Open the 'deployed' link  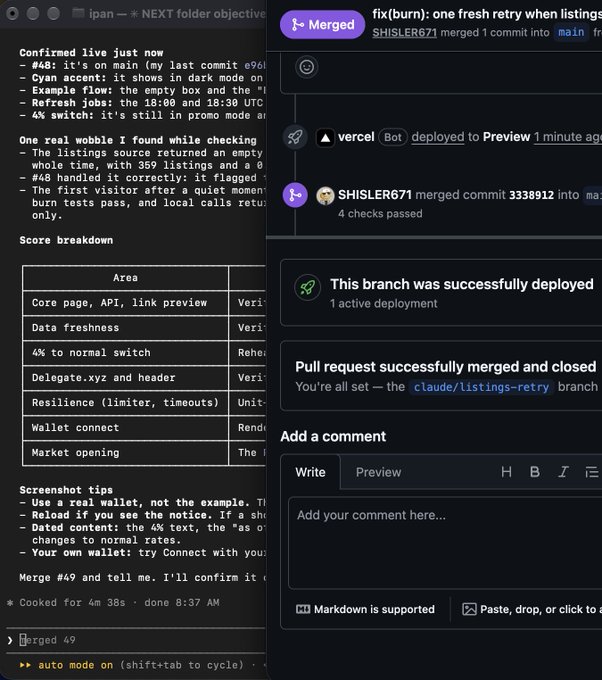click(x=438, y=137)
